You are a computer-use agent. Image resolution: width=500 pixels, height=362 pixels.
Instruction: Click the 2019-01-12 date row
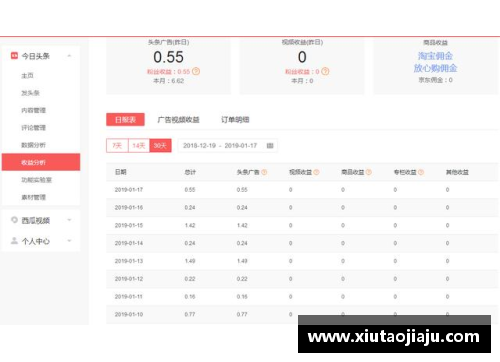302,279
